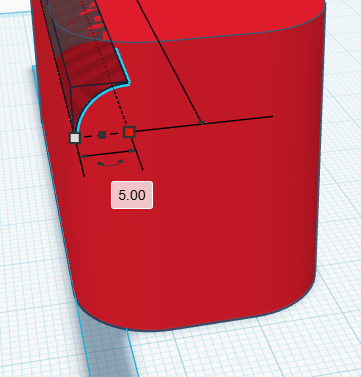This screenshot has height=377, width=361.
Task: Click the curved double-arrow rotation handle
Action: click(x=110, y=163)
